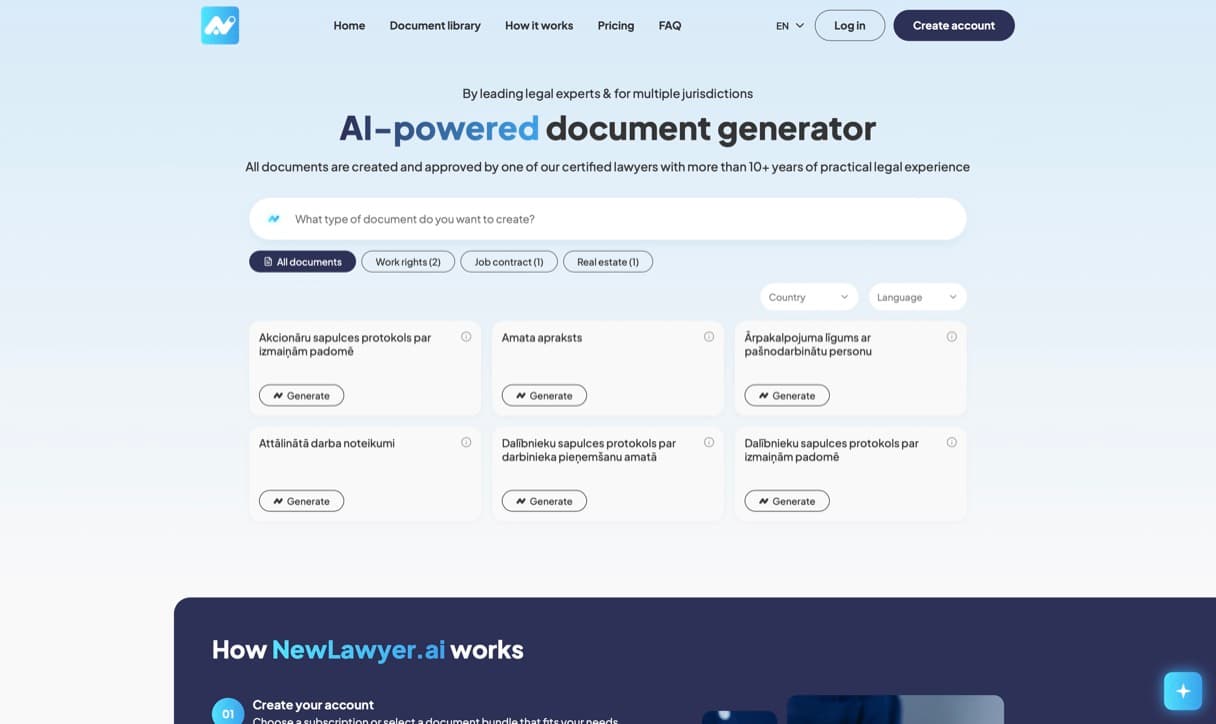
Task: Open Document library page
Action: coord(435,26)
